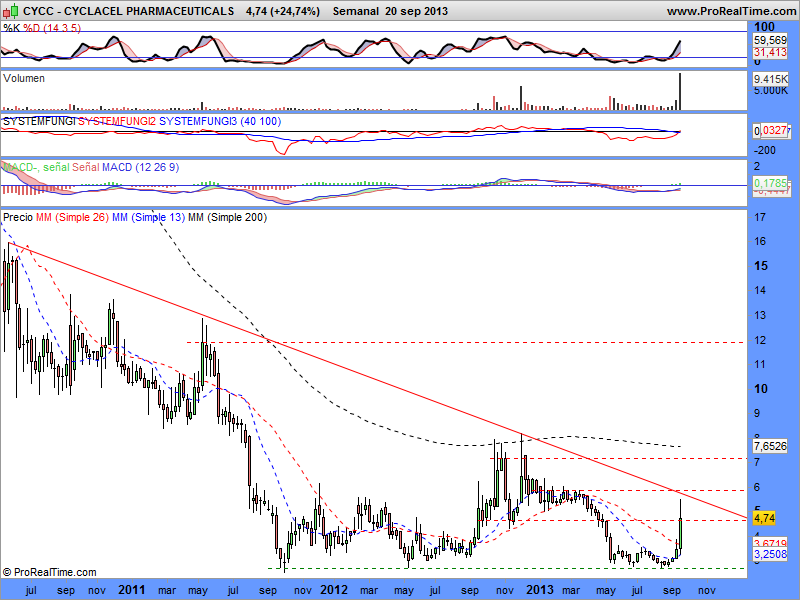This screenshot has height=600, width=800.
Task: Select the red dashed horizontal line at 12
Action: click(x=465, y=342)
